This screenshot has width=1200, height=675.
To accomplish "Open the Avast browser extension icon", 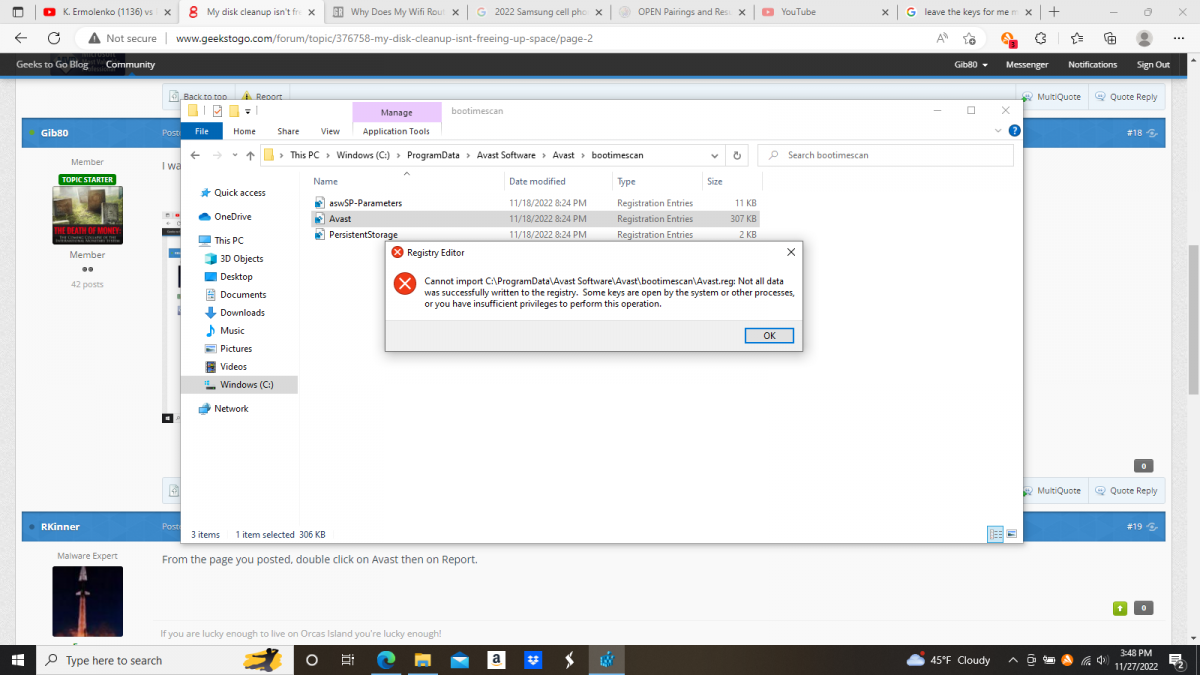I will click(1008, 38).
